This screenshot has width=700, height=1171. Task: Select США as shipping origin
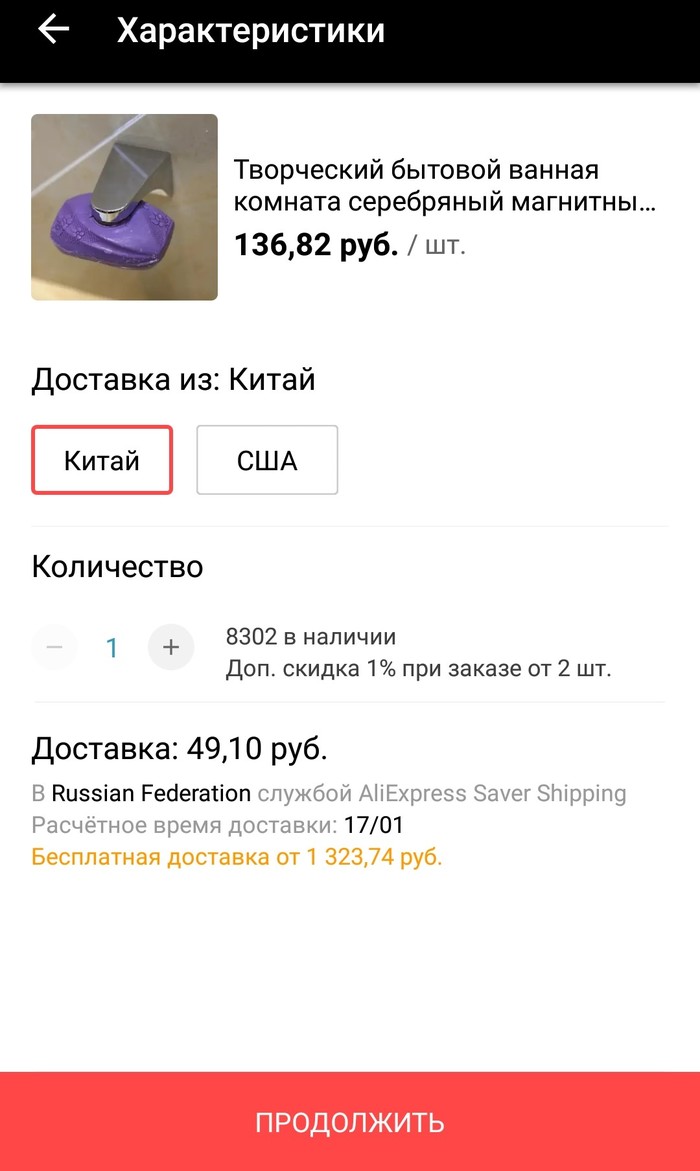[x=267, y=461]
